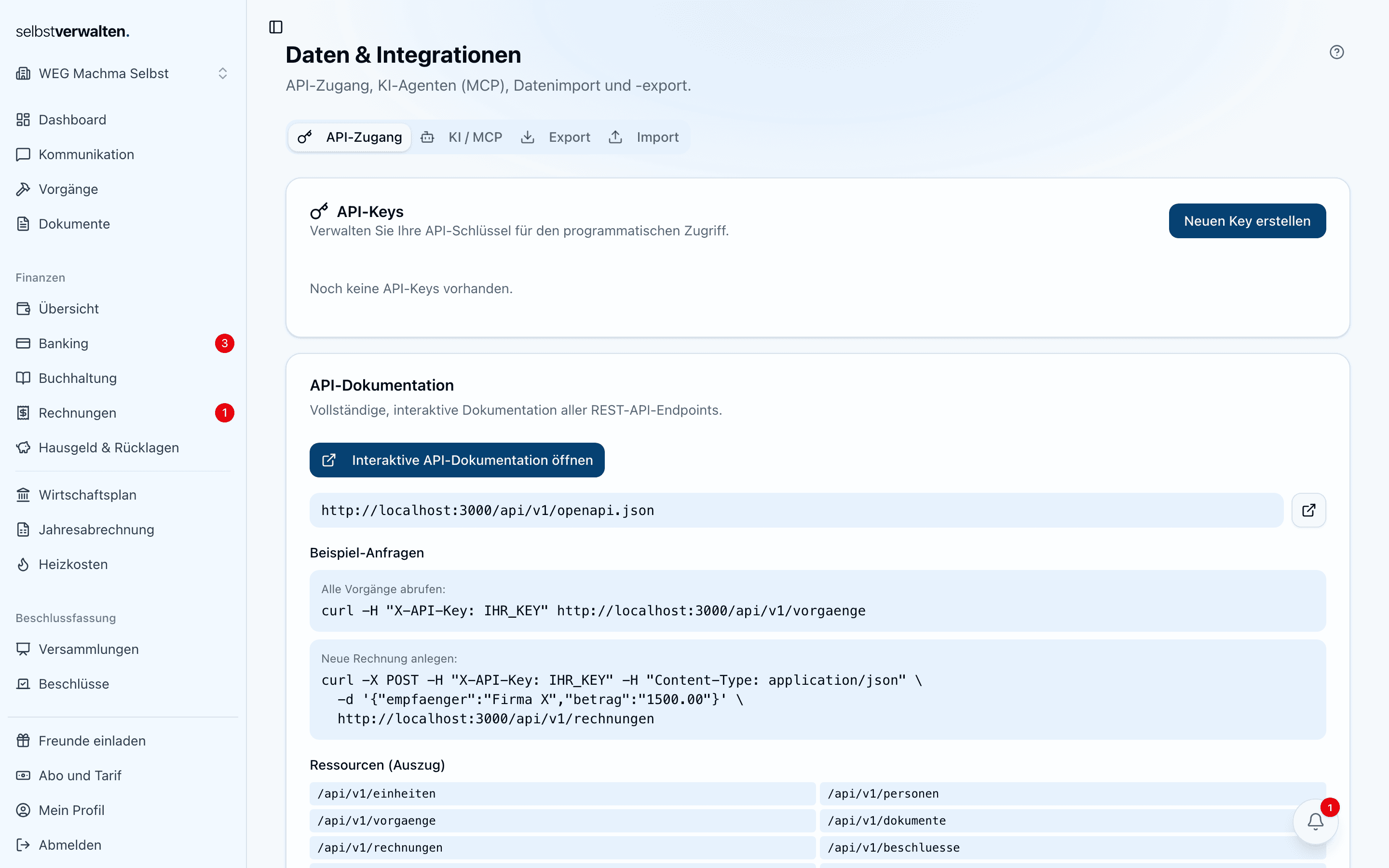Switch to the Import tab

pos(643,137)
